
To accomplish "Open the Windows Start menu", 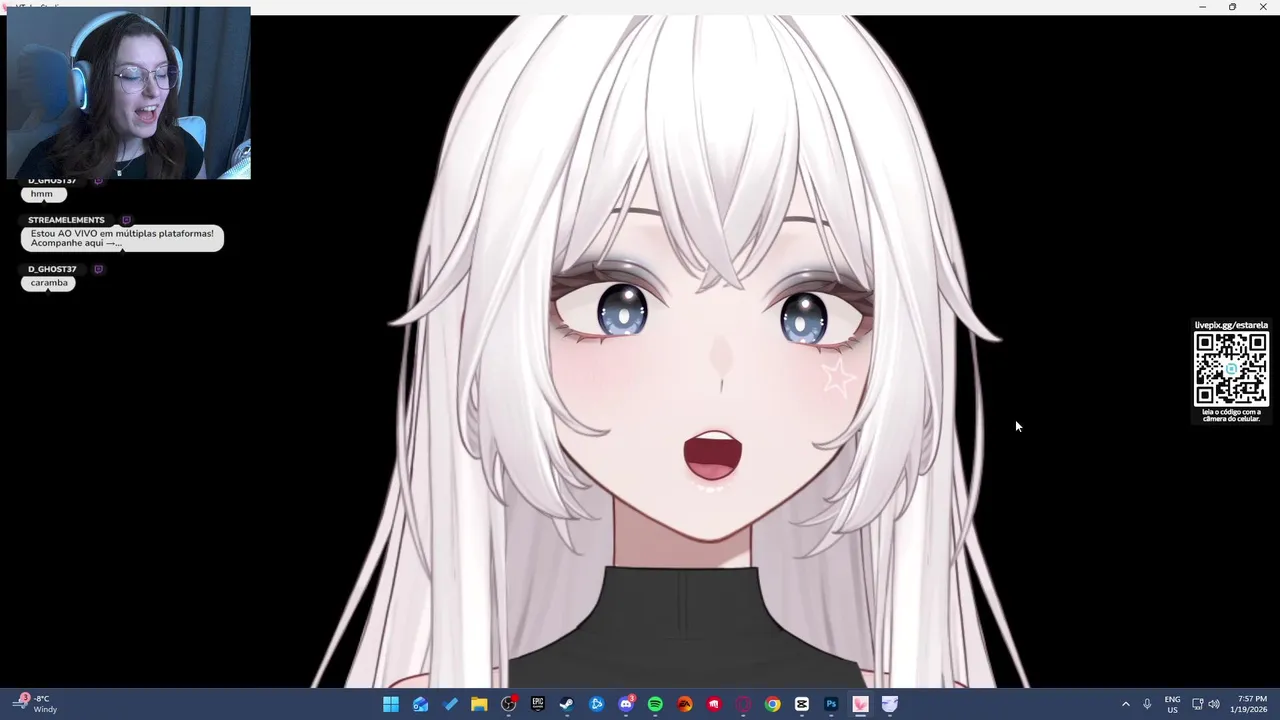I will pyautogui.click(x=391, y=704).
